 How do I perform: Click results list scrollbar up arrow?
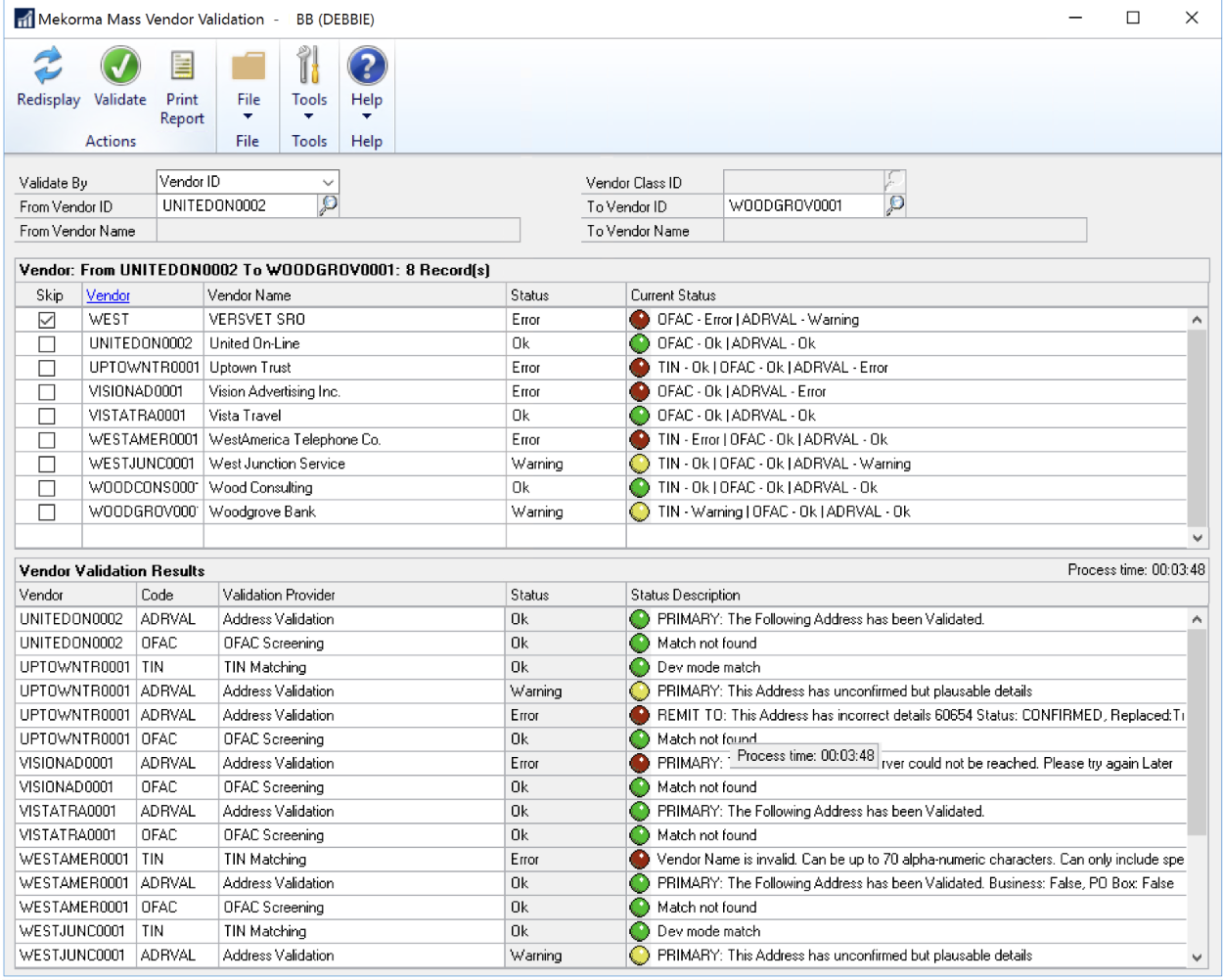1197,619
